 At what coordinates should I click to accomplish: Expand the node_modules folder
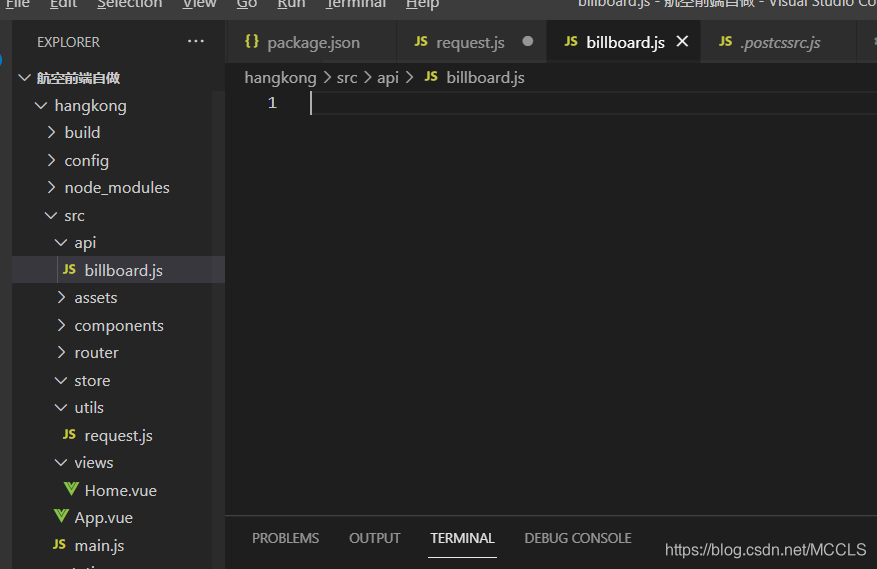pos(51,187)
